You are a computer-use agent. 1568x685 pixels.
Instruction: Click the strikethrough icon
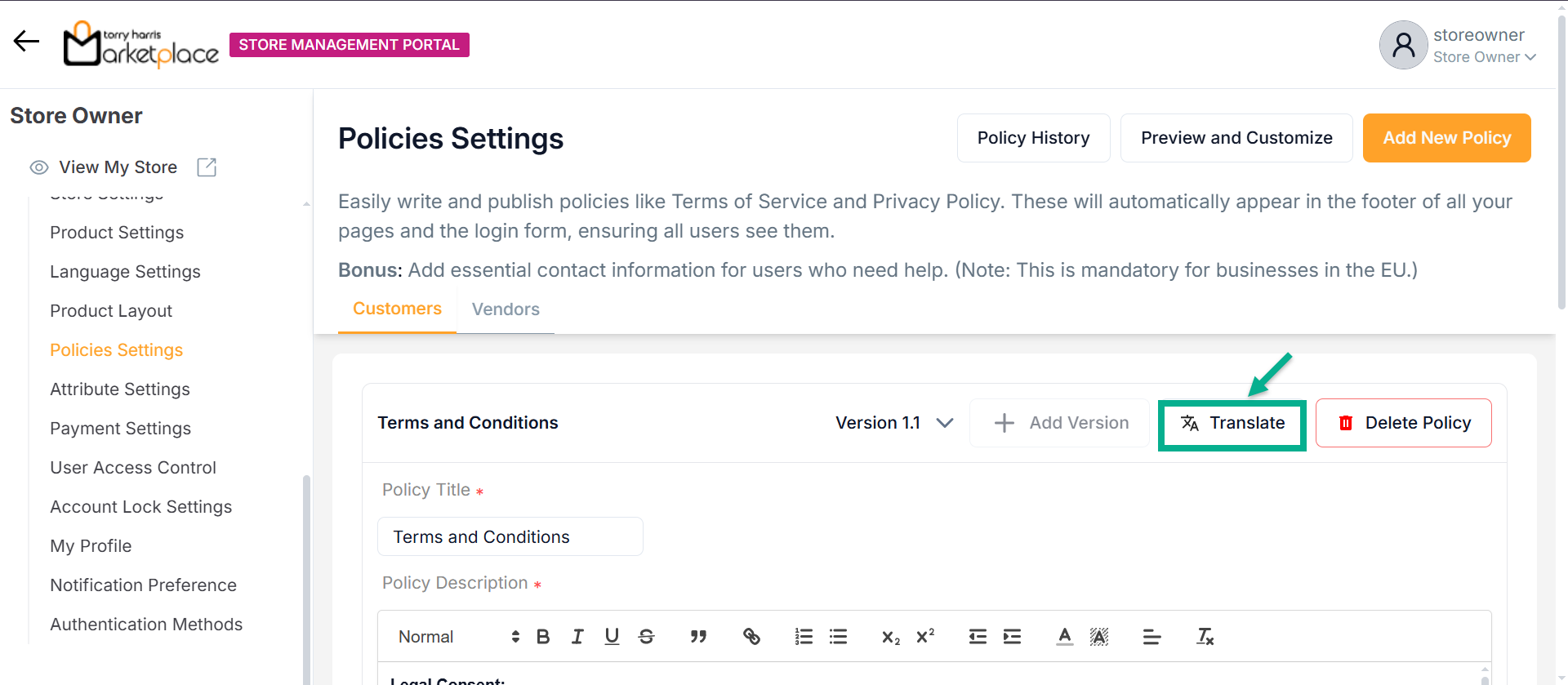point(646,637)
